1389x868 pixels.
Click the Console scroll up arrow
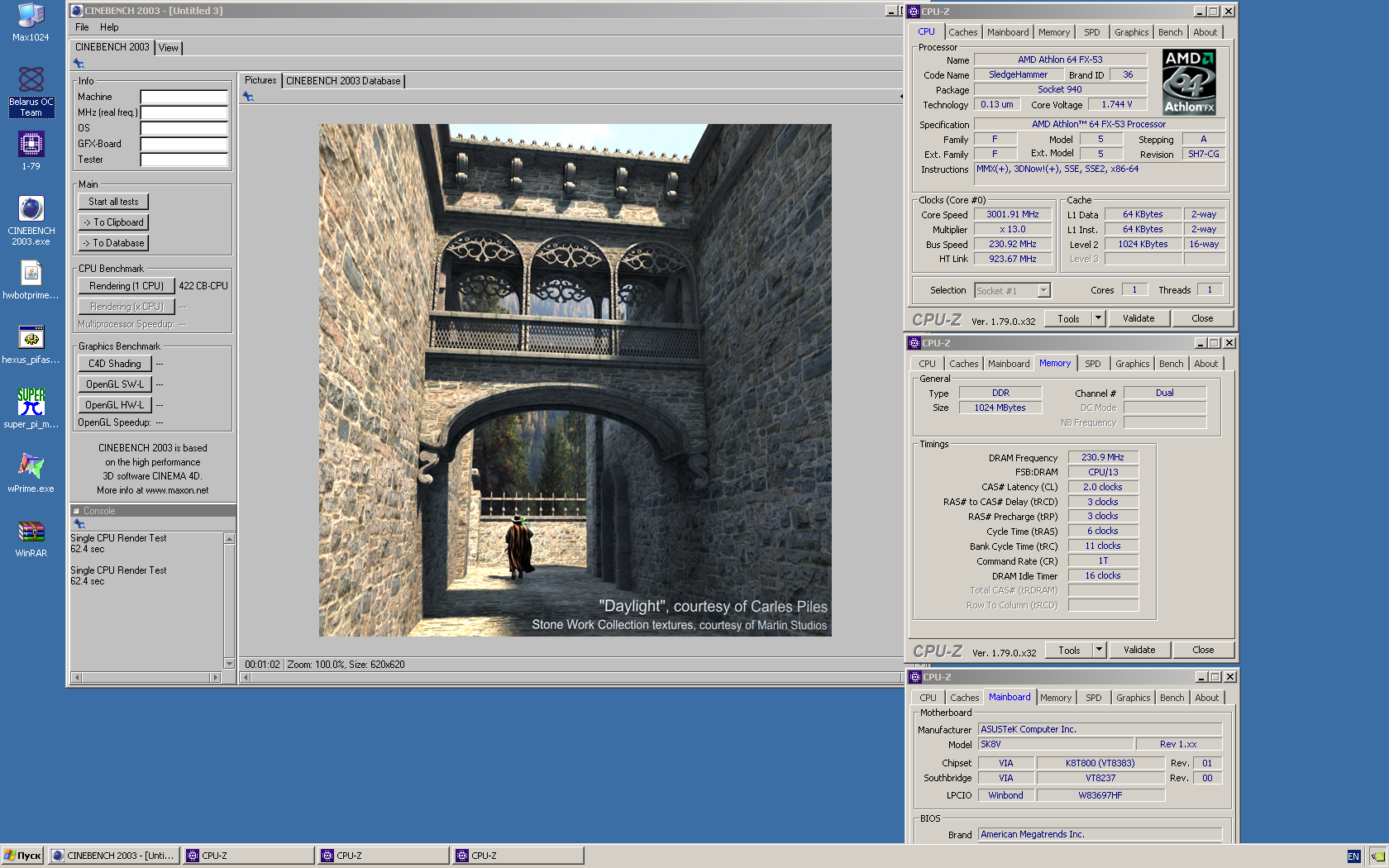point(229,538)
